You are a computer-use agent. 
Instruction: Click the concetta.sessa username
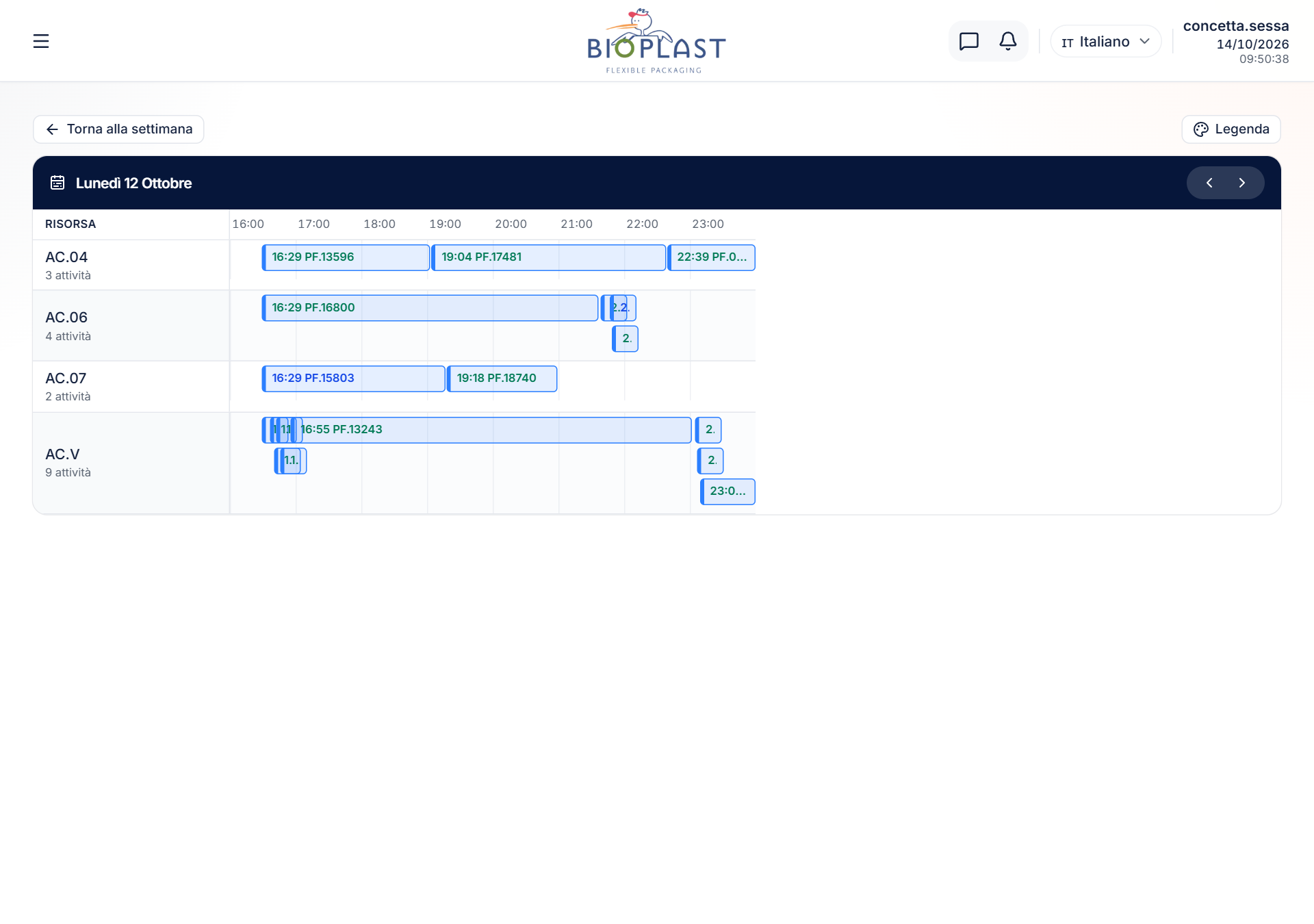[x=1236, y=26]
